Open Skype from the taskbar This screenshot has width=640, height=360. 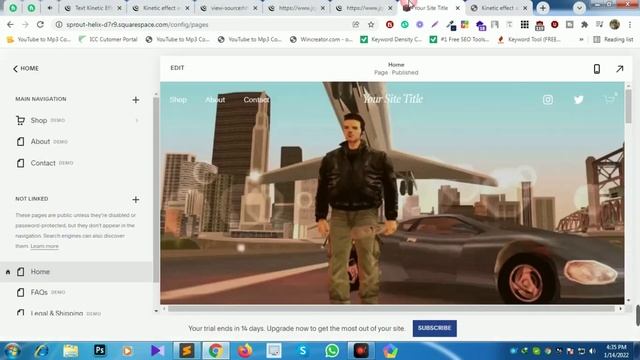(302, 350)
